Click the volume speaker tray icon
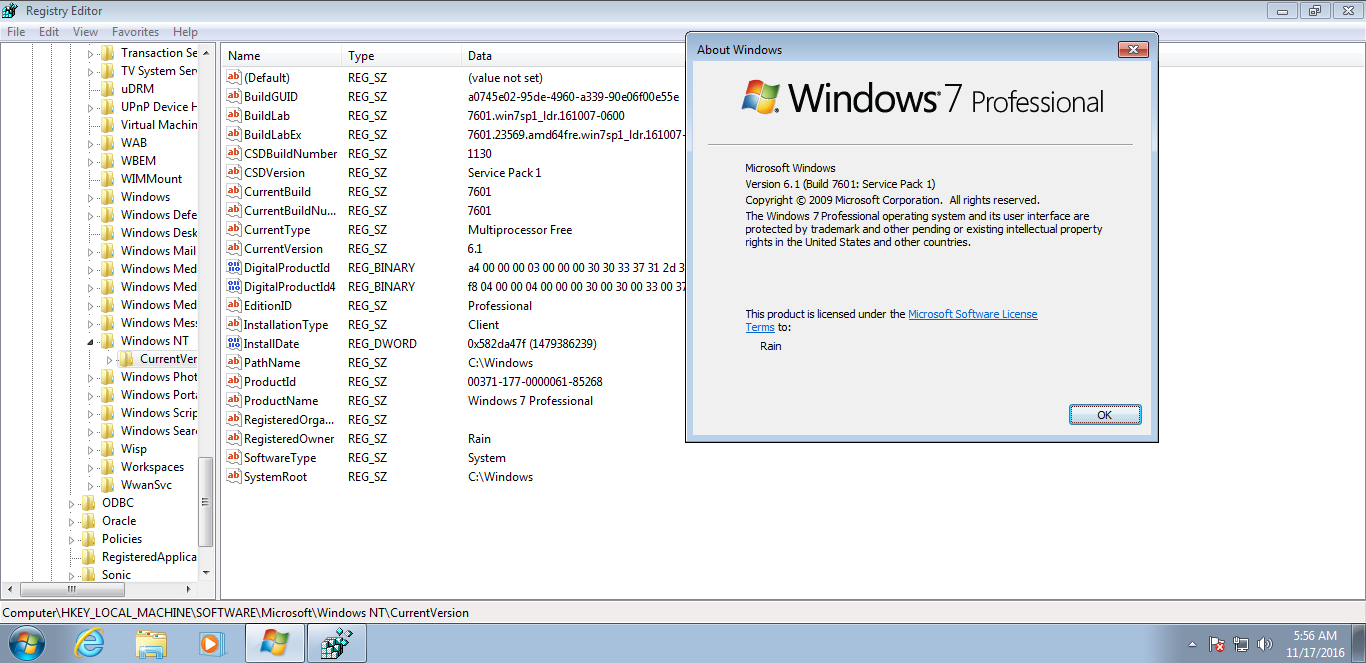This screenshot has height=663, width=1366. [1265, 644]
